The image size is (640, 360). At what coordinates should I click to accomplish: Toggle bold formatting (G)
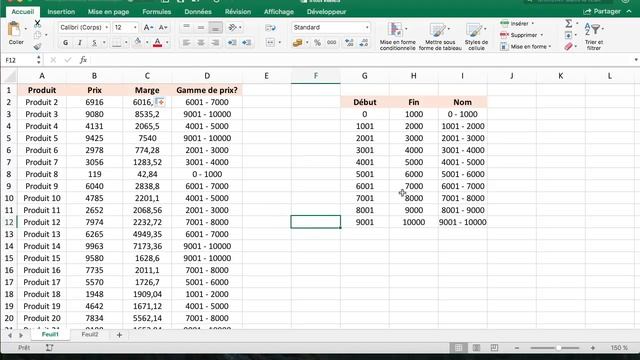(65, 42)
